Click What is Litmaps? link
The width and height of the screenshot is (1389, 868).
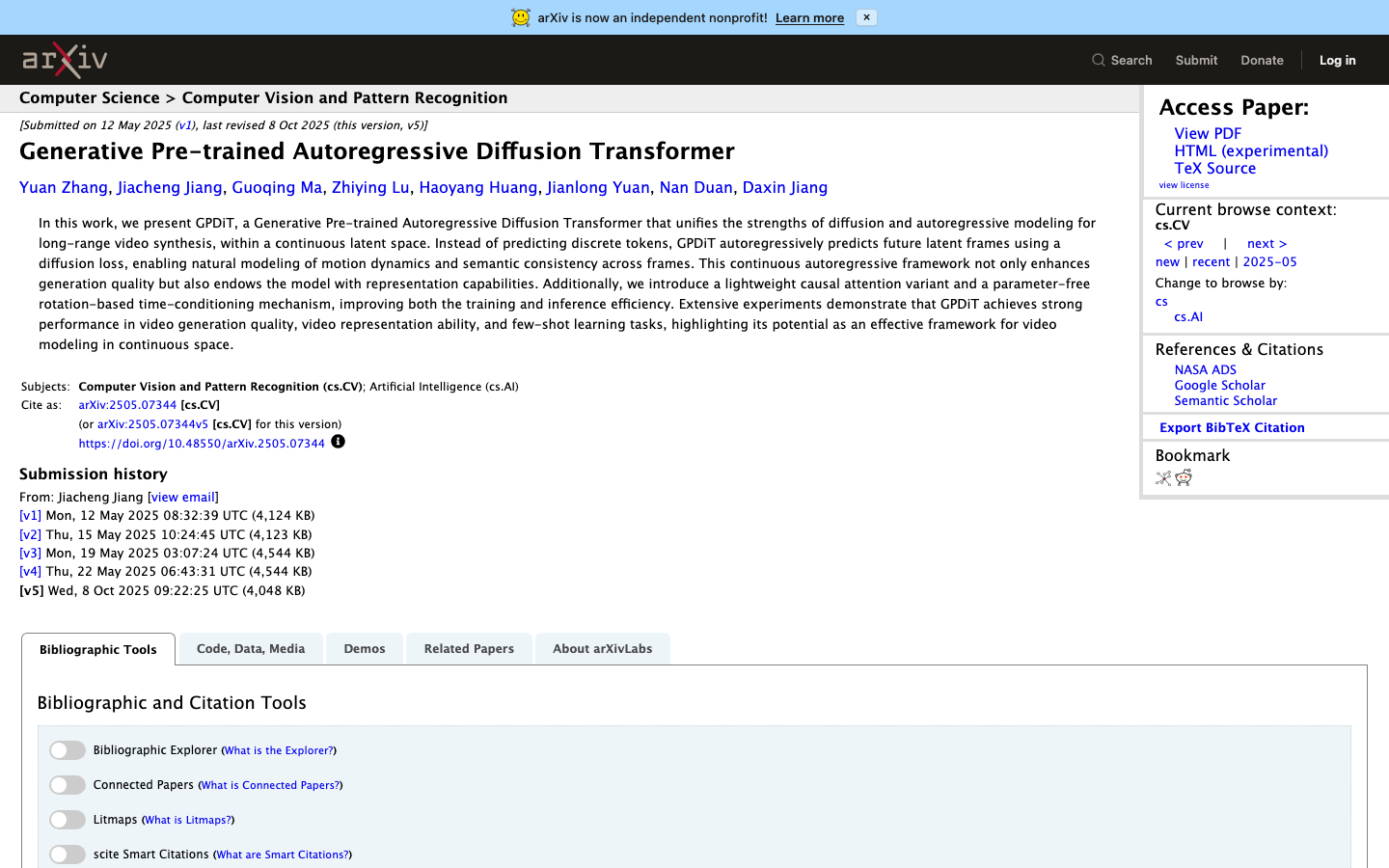(x=188, y=820)
